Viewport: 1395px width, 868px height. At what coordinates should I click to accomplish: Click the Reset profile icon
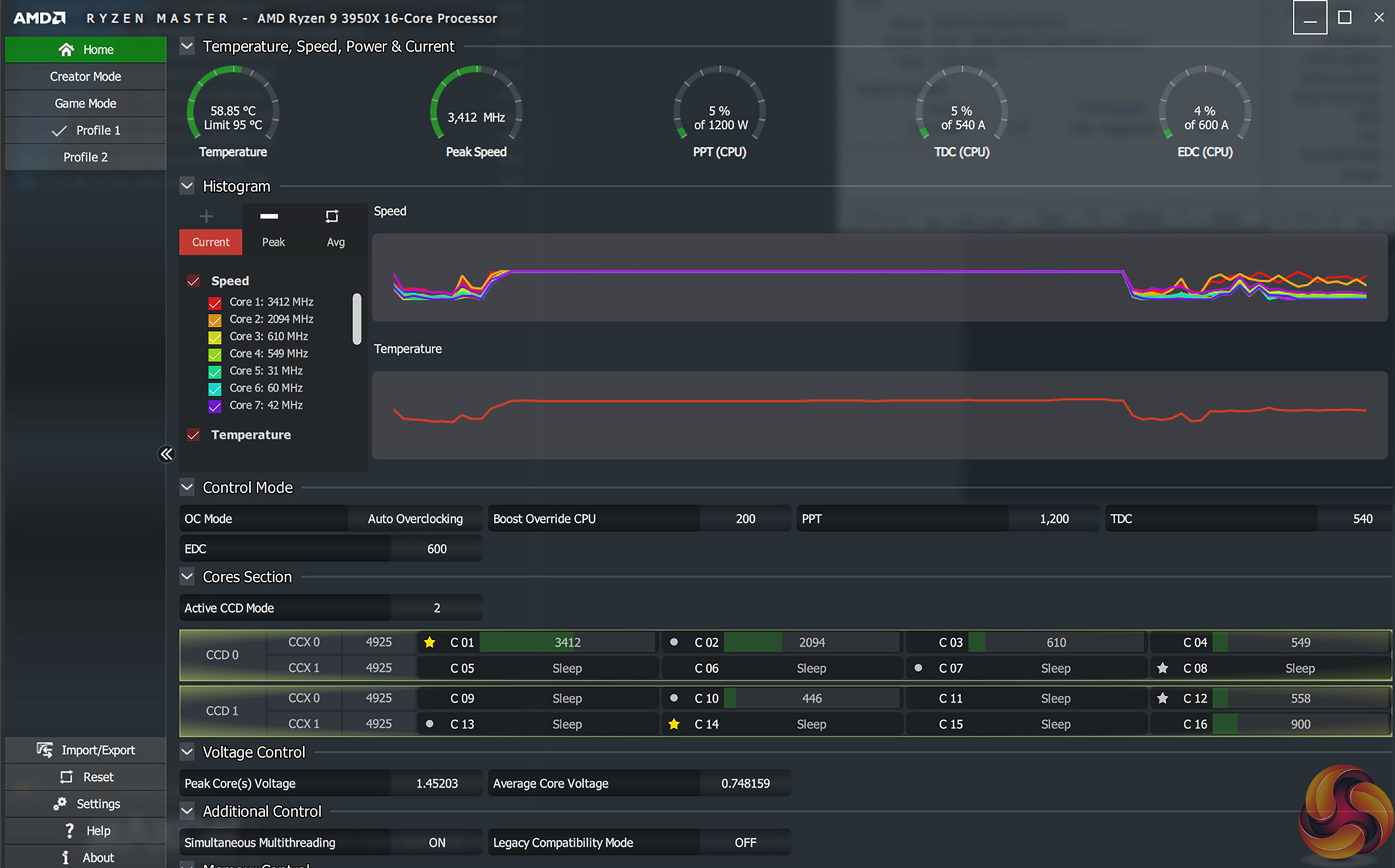click(x=66, y=777)
